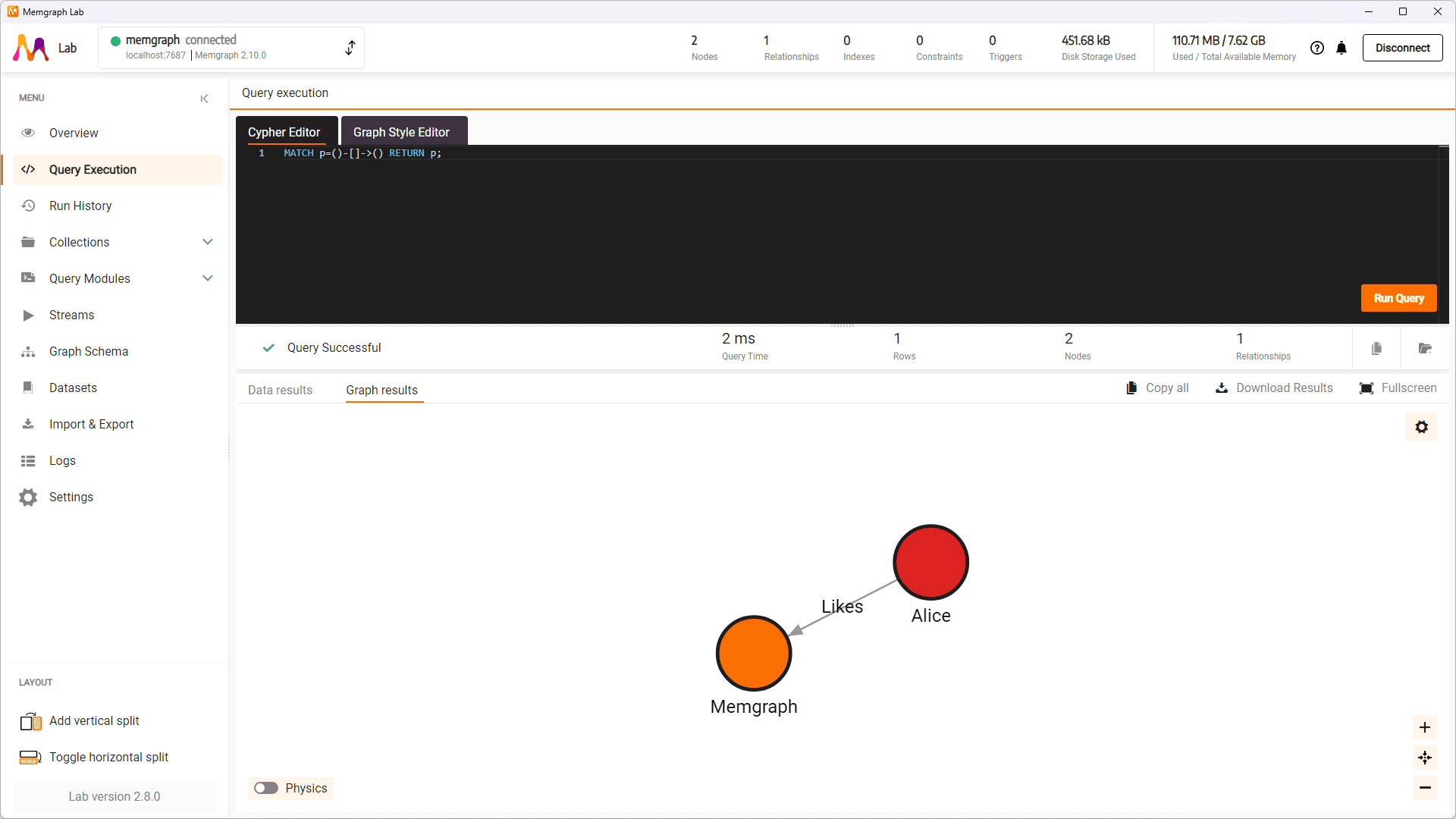Screen dimensions: 1456x819
Task: Open notifications bell
Action: [1341, 48]
